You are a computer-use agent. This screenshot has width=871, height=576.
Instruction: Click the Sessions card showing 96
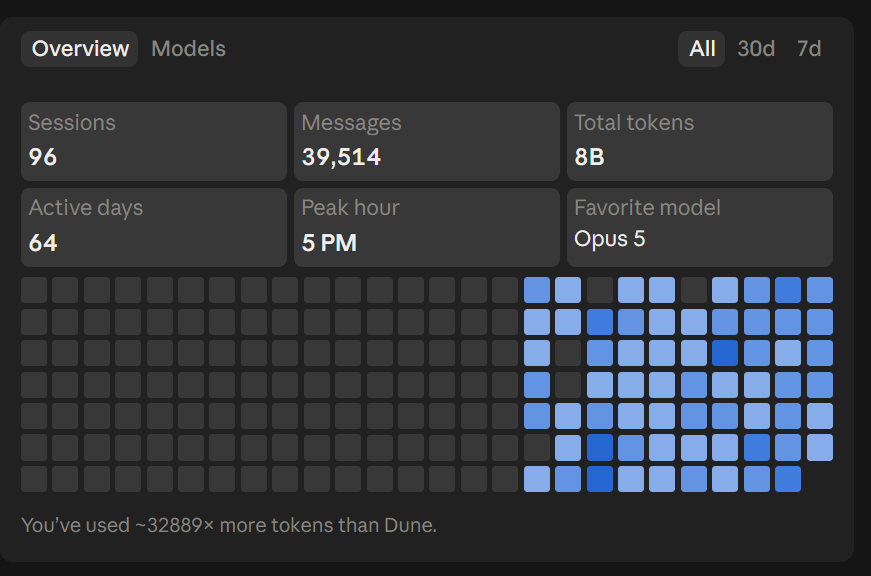pyautogui.click(x=154, y=141)
